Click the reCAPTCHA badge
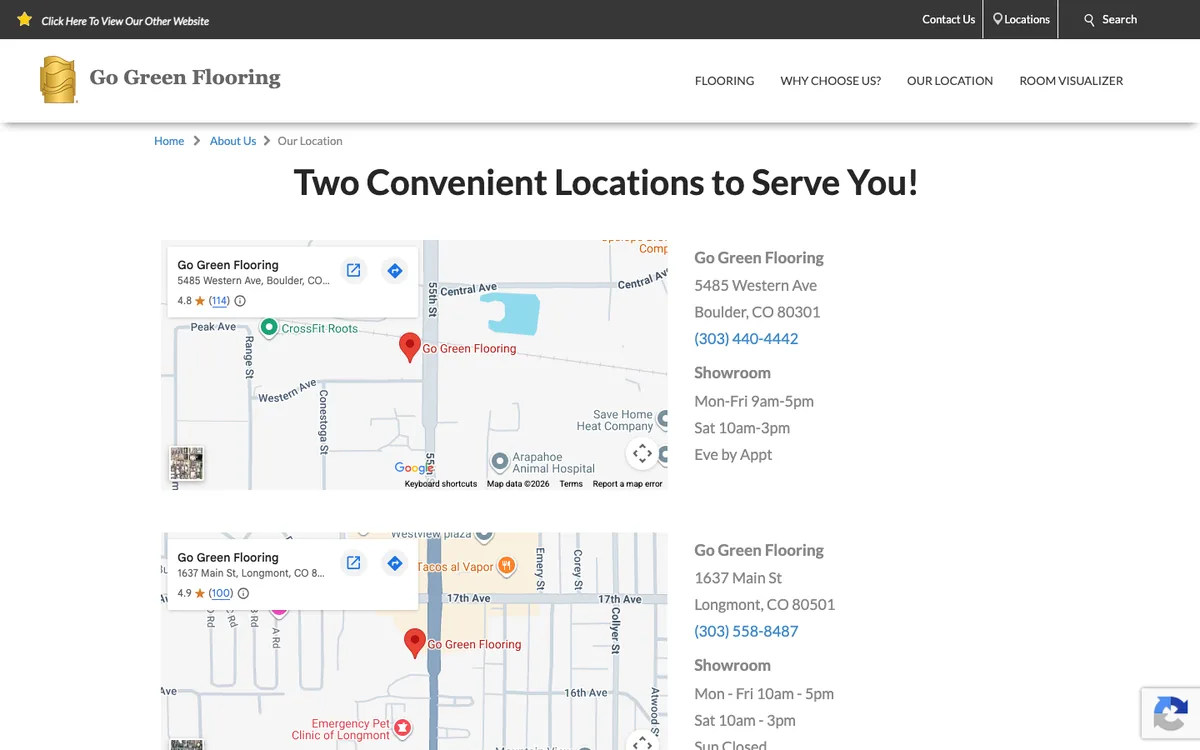1200x750 pixels. pos(1170,713)
